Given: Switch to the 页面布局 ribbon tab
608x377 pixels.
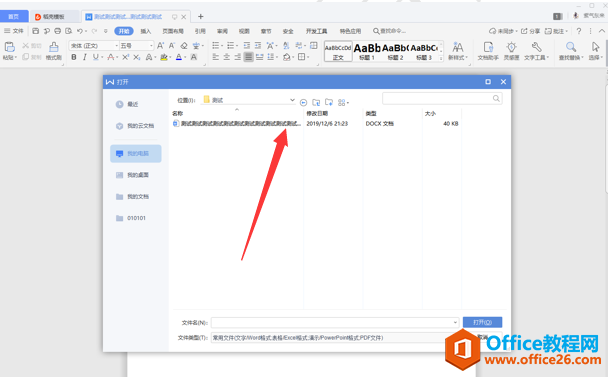Looking at the screenshot, I should (173, 31).
